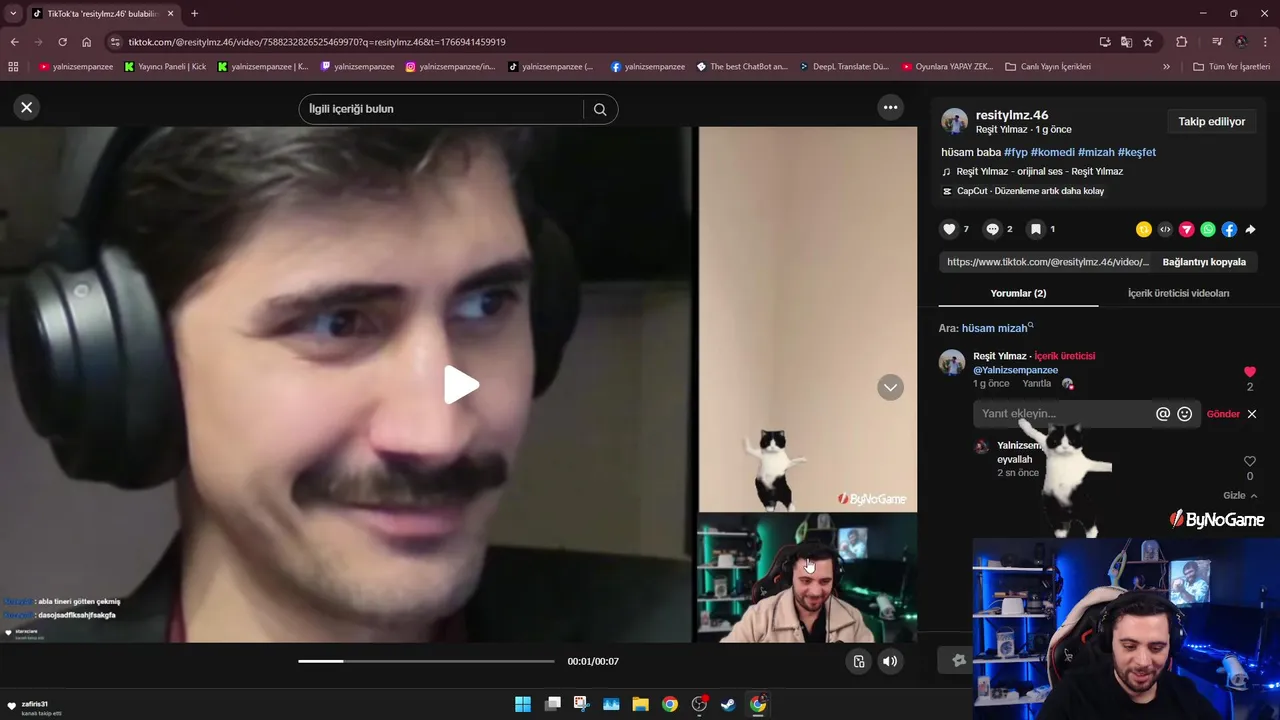This screenshot has width=1280, height=720.
Task: Click the red send-to-friends icon
Action: tap(1187, 229)
